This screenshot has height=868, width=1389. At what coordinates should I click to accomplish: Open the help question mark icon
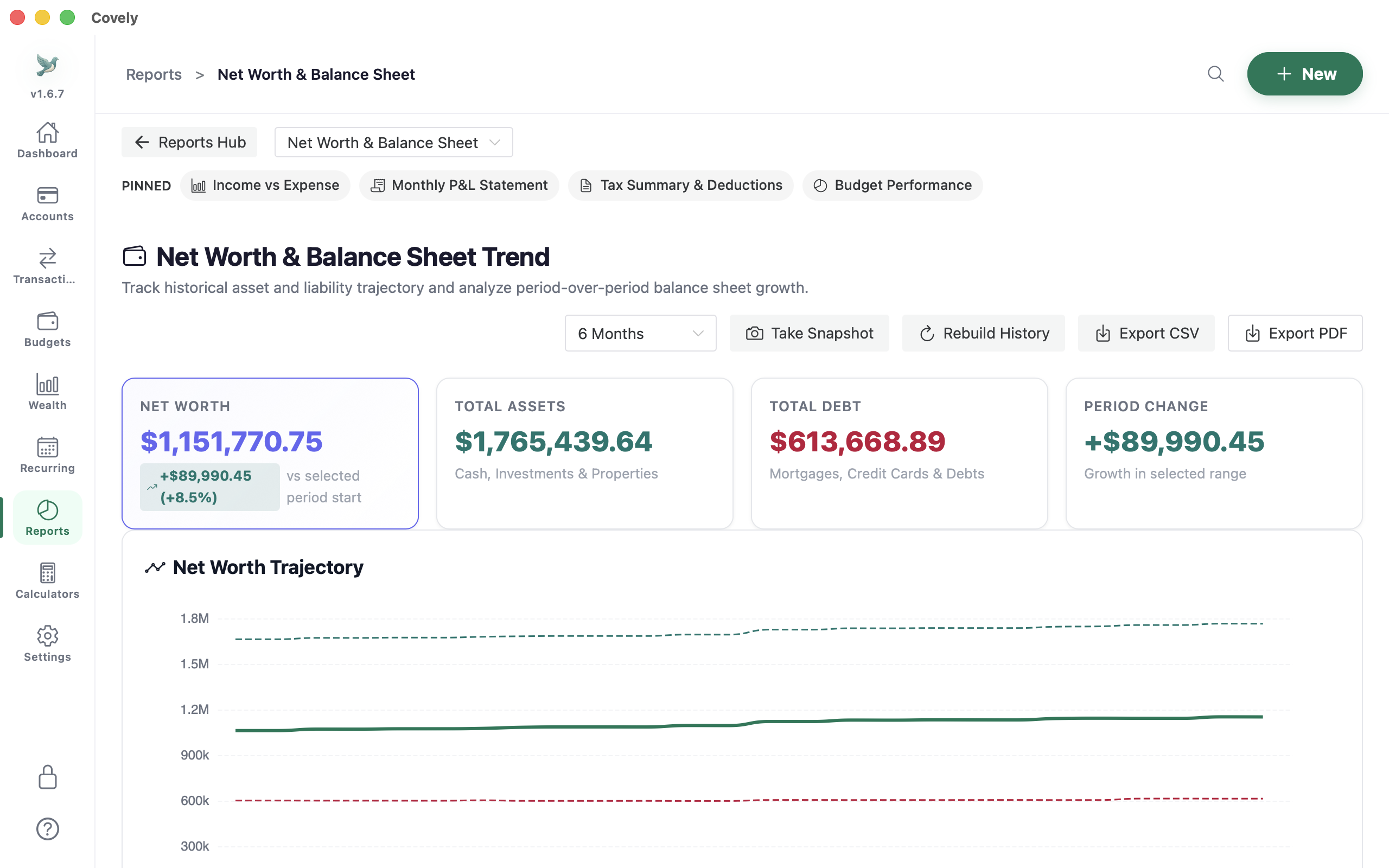(47, 829)
